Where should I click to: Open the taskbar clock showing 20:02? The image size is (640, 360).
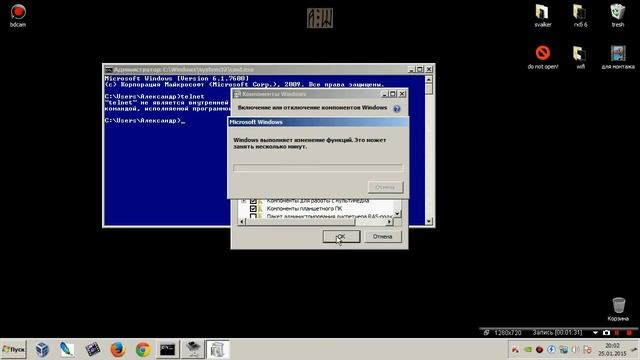pos(612,349)
